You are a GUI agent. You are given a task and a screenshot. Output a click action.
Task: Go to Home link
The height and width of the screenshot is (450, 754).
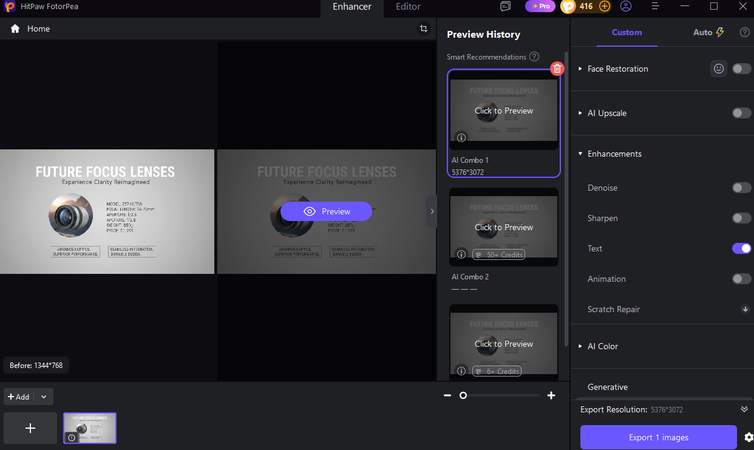38,29
